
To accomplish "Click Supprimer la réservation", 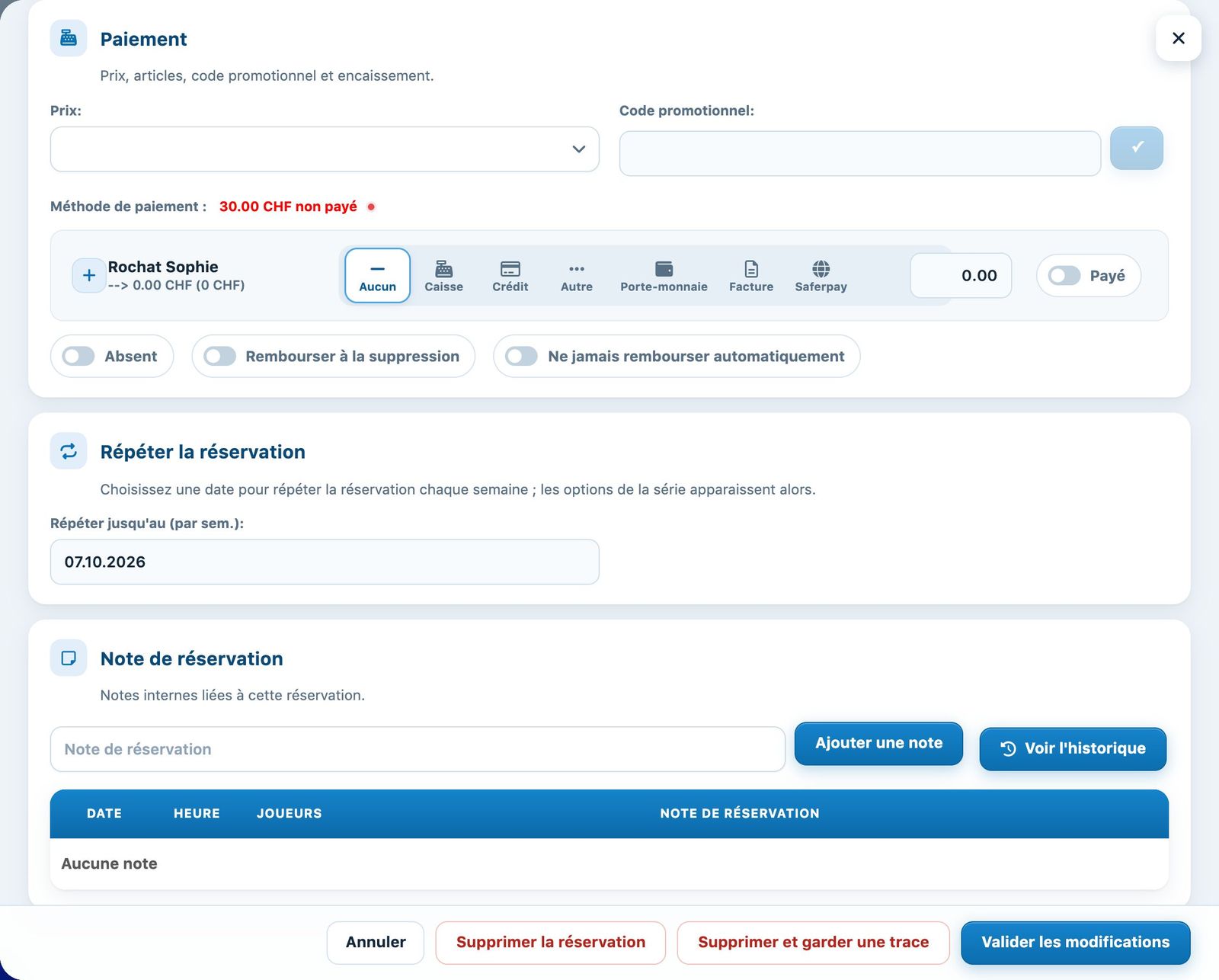I will 551,942.
